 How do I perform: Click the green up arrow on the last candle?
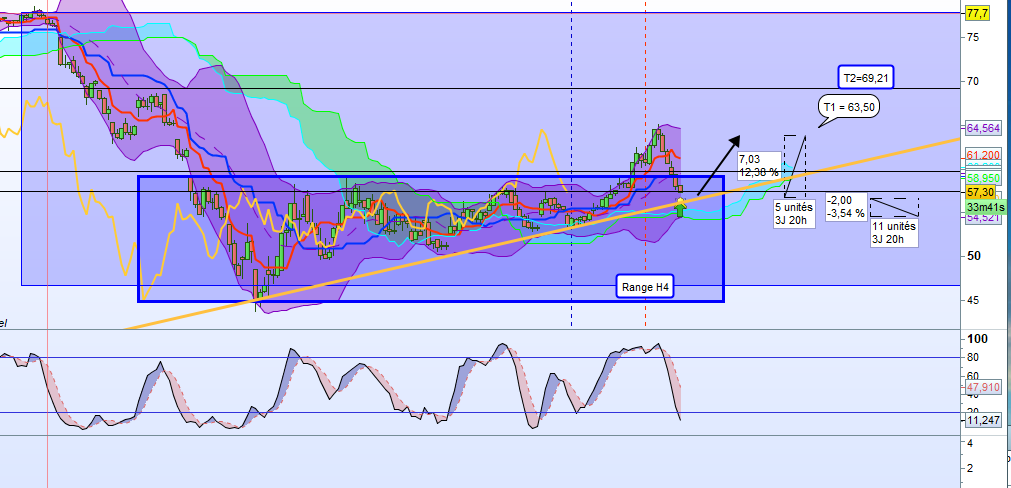pos(680,210)
